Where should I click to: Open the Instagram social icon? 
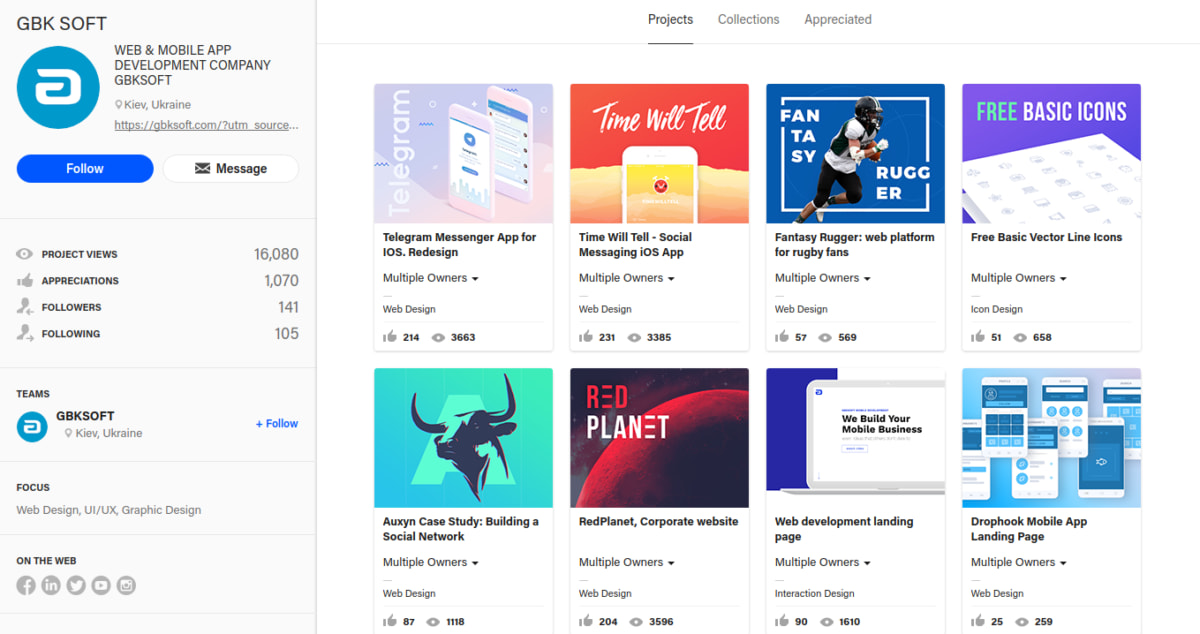coord(126,586)
